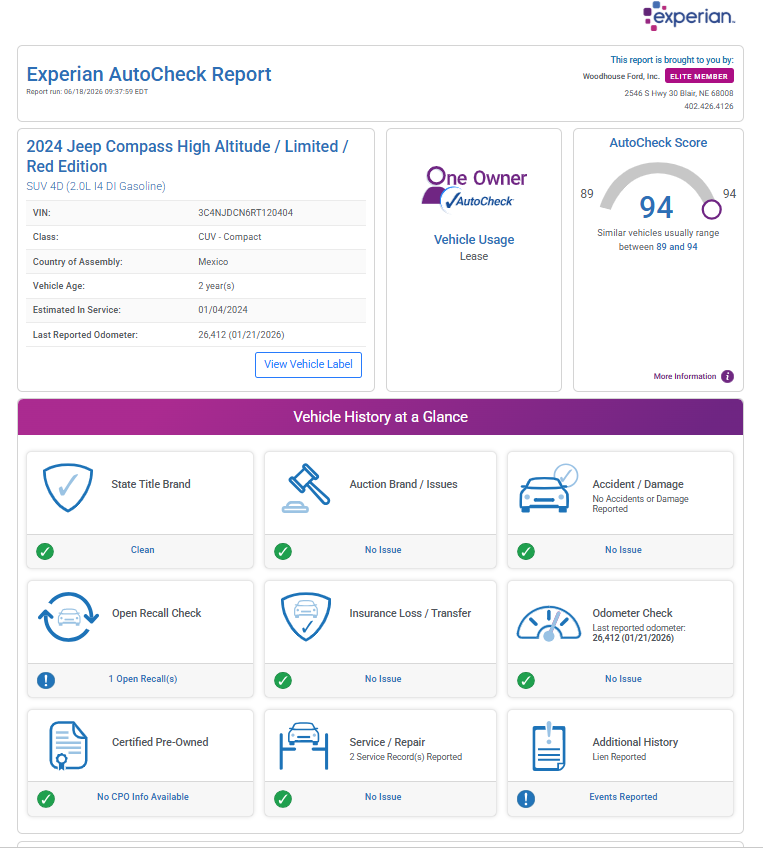Click green checkmark beside No CPO Info Available
The height and width of the screenshot is (848, 763).
[x=46, y=799]
